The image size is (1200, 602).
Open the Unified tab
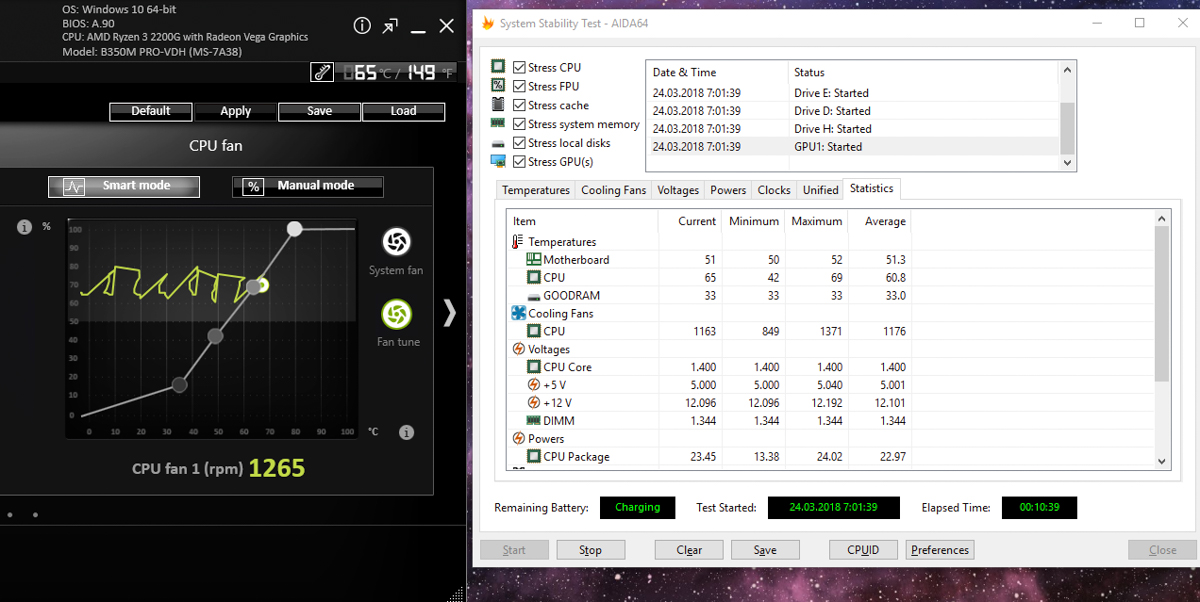click(821, 190)
